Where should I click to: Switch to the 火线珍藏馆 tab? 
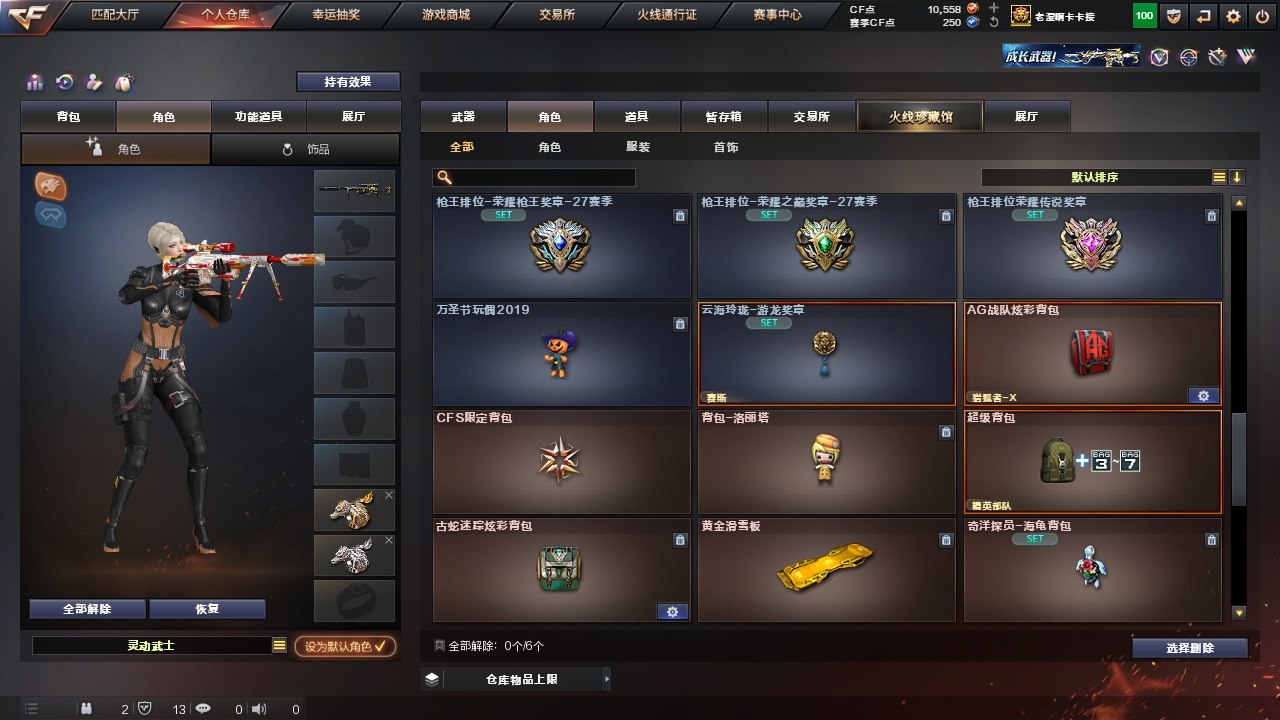click(920, 117)
